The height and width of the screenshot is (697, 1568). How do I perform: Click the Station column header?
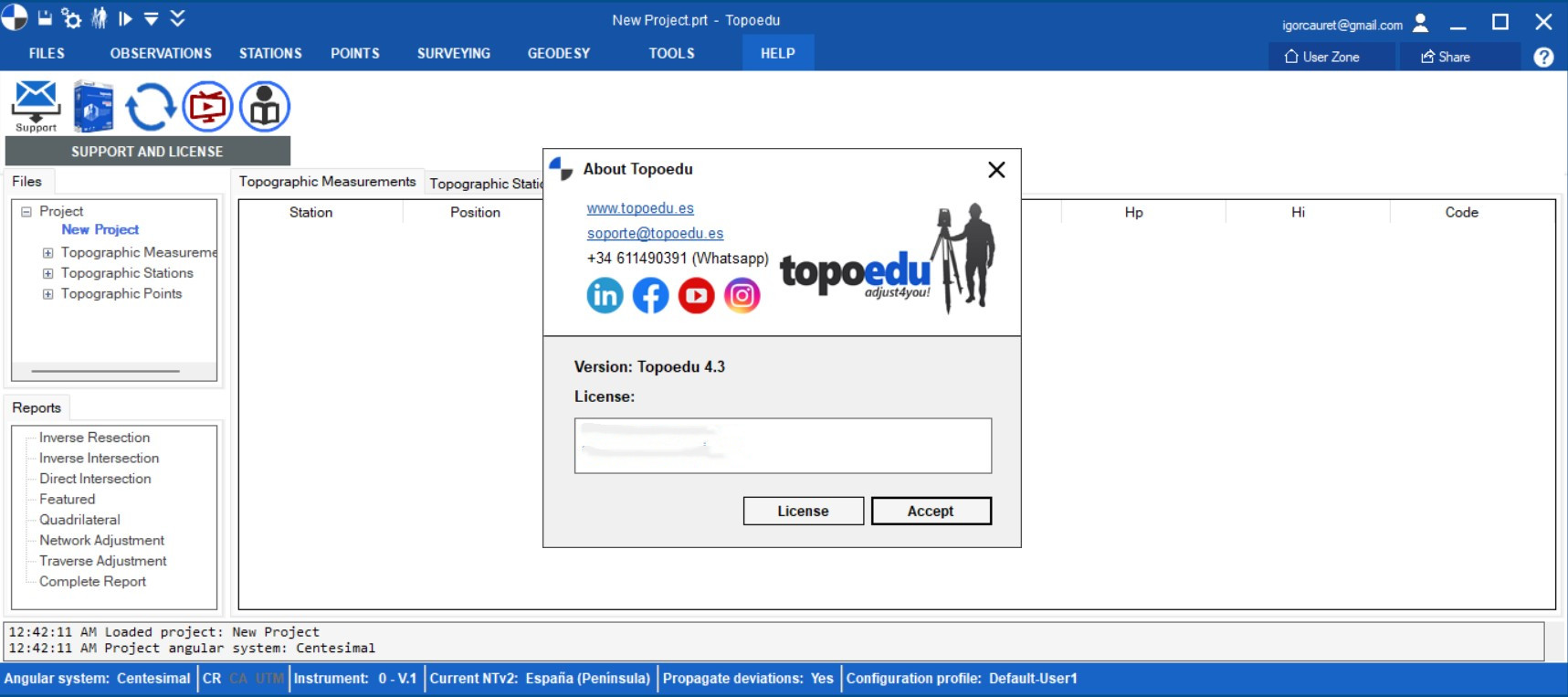(311, 212)
